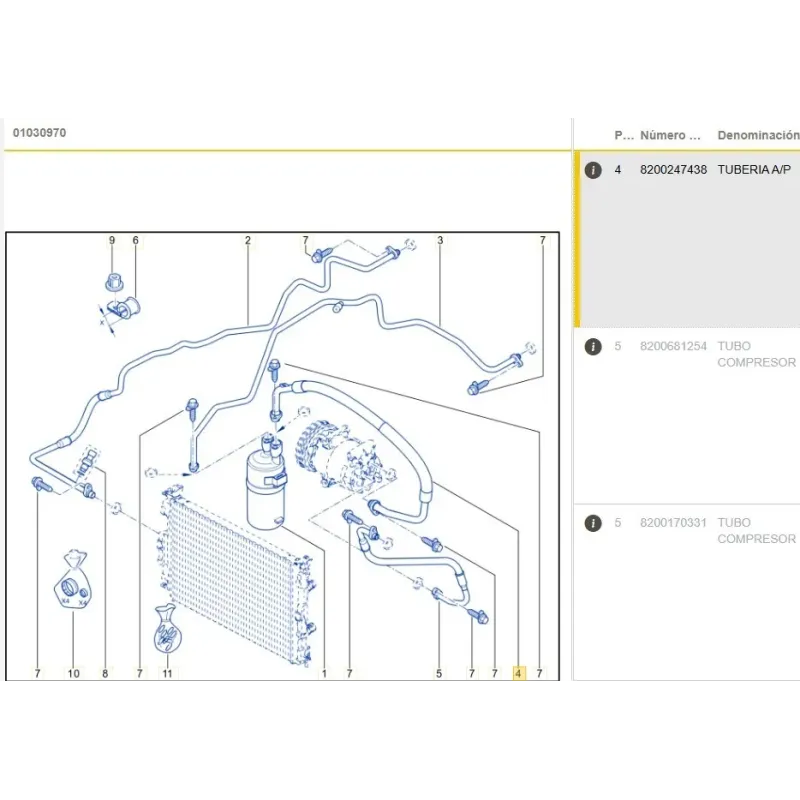This screenshot has height=800, width=800.
Task: Select the receiver drier cylinder
Action: click(266, 485)
